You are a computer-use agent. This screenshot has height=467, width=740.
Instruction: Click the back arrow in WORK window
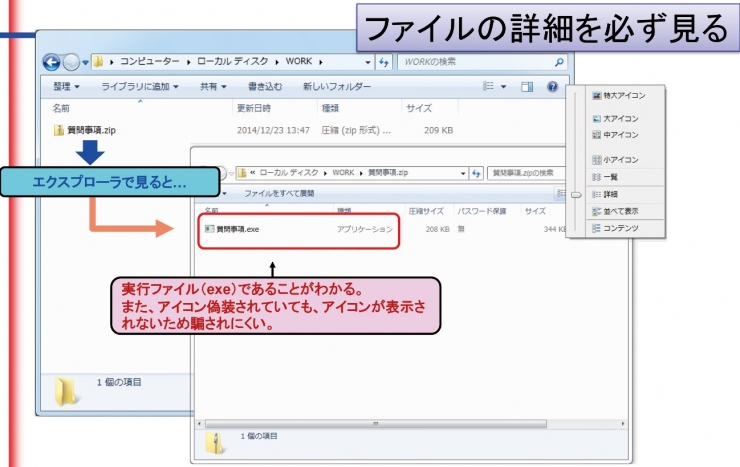[x=51, y=62]
